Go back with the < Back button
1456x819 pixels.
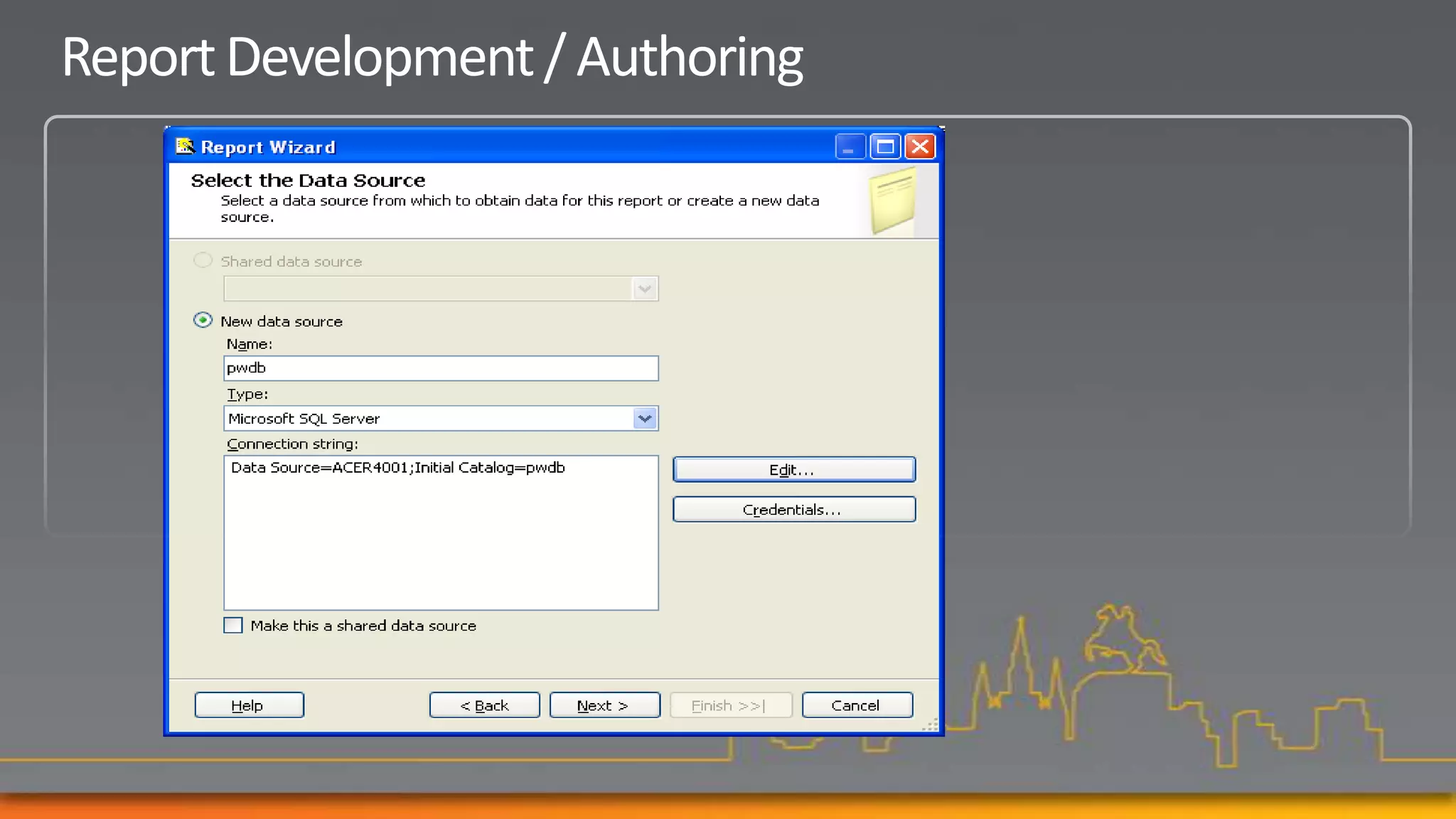484,705
